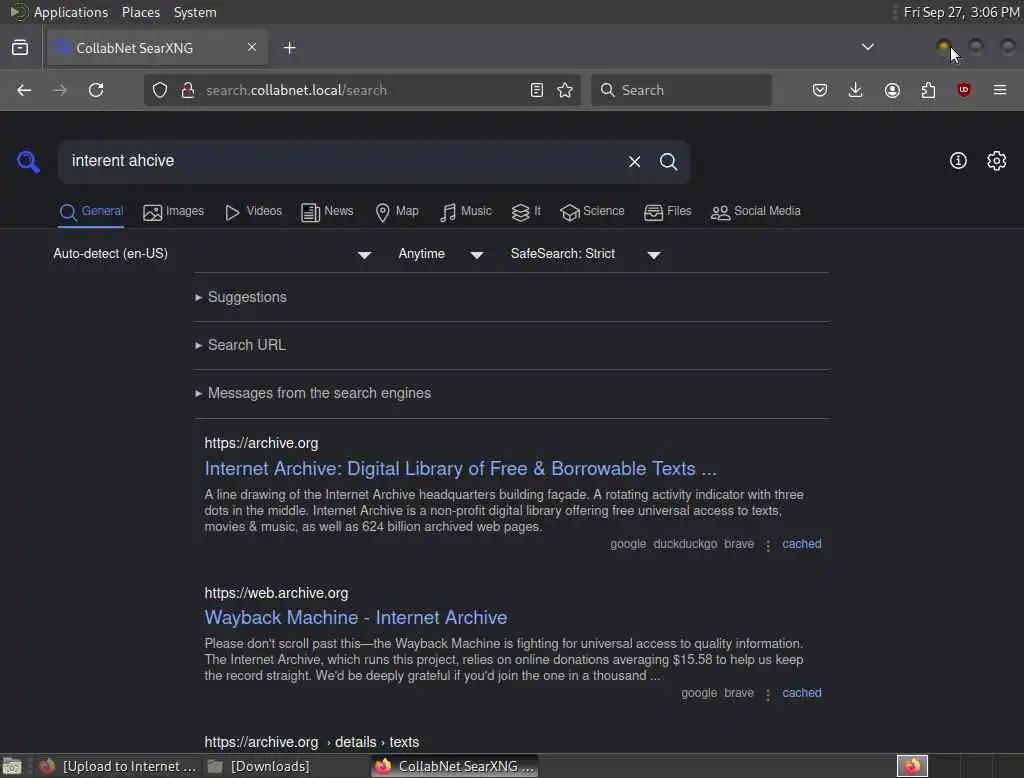
Task: Switch to Map category
Action: [x=397, y=212]
